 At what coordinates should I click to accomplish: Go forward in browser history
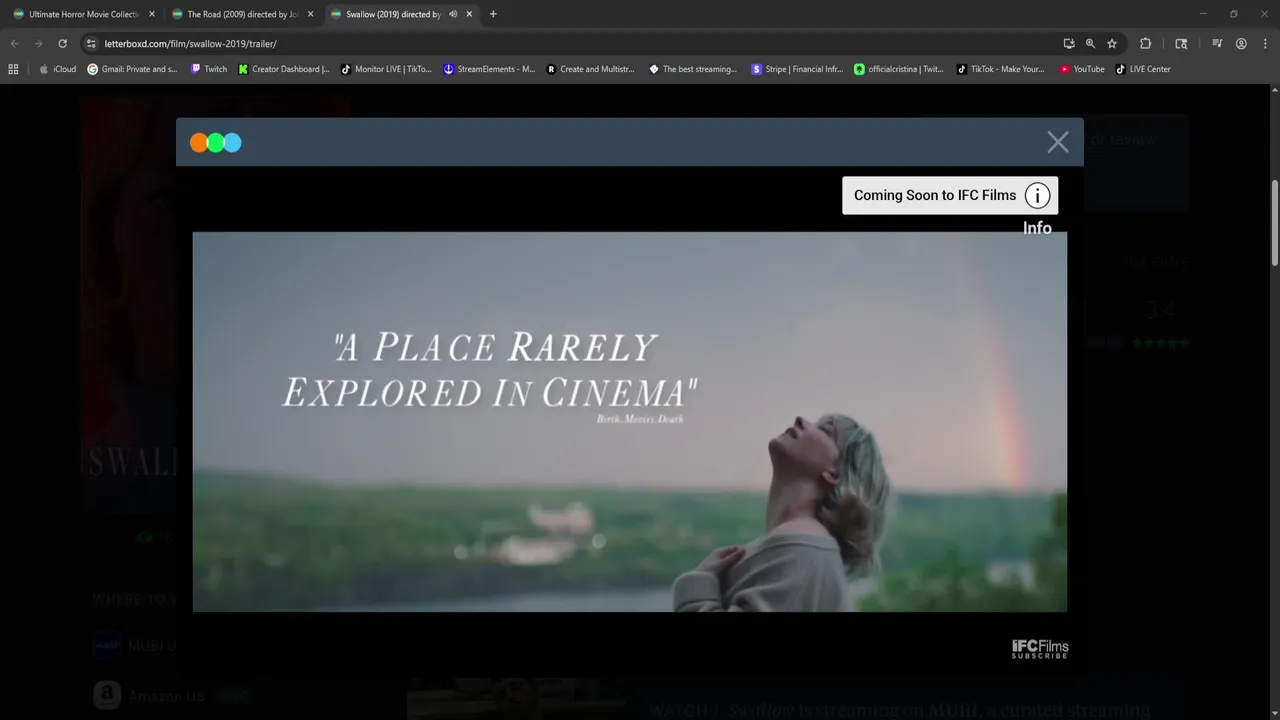(x=38, y=44)
